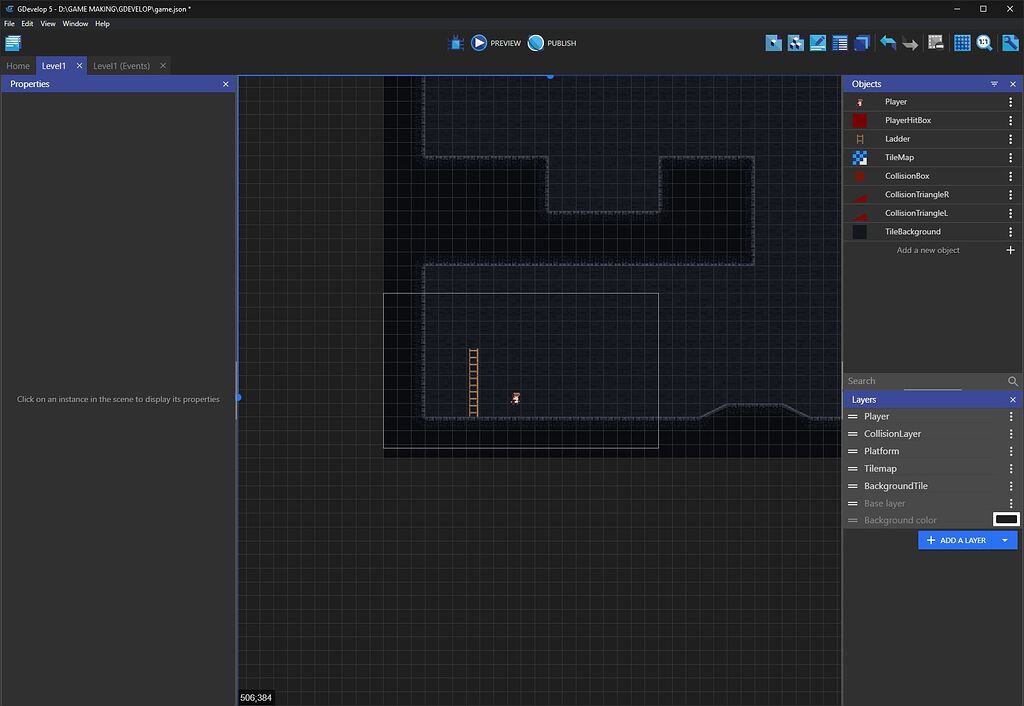Open the Edit menu

pyautogui.click(x=27, y=23)
